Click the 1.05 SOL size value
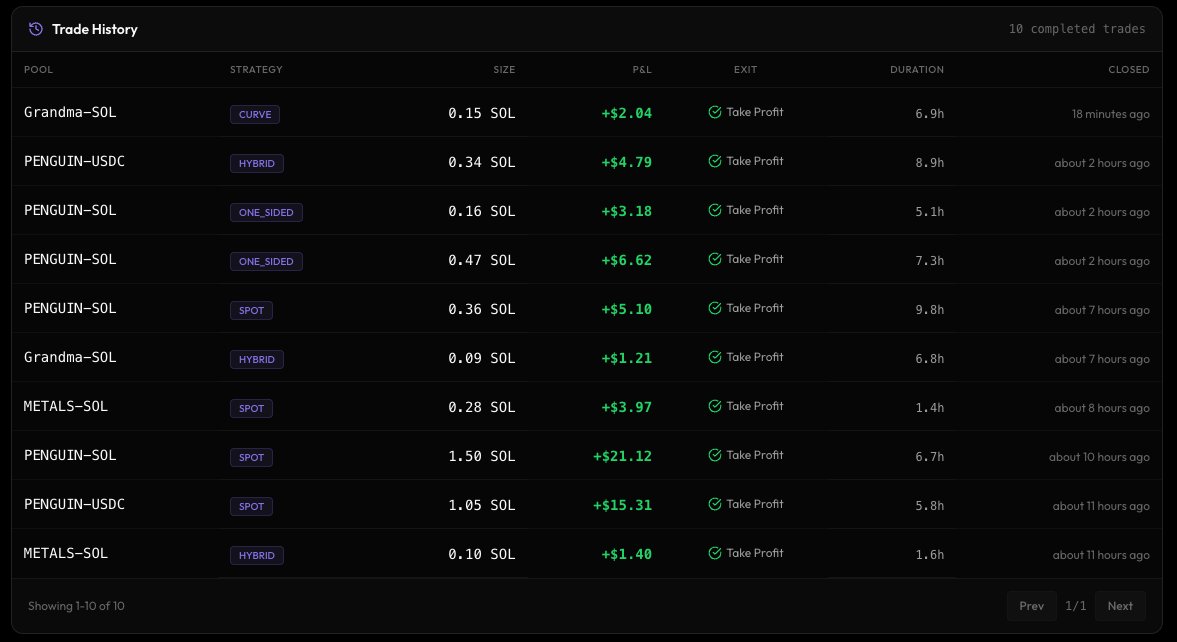 (x=481, y=505)
